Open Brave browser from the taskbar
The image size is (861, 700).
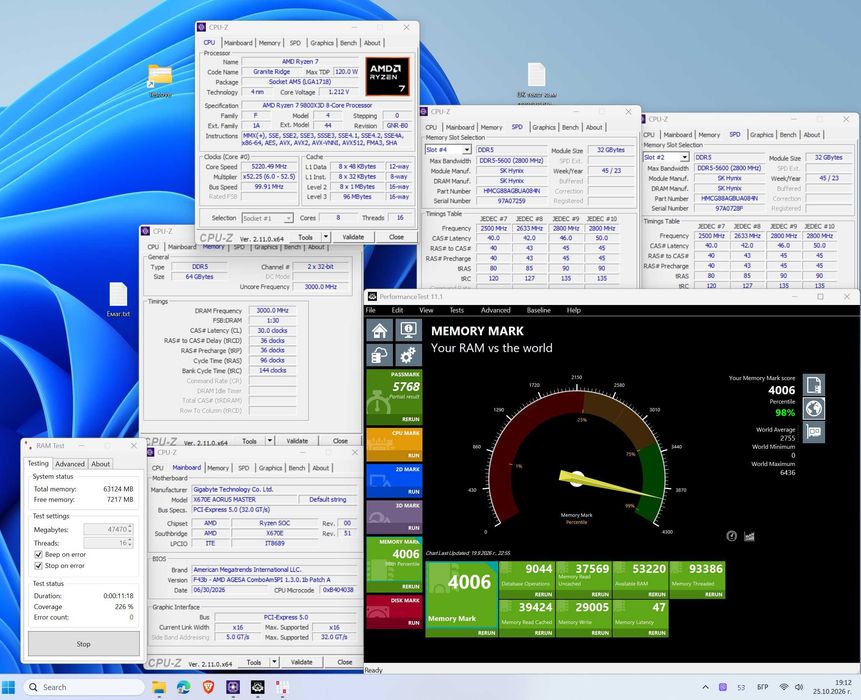[x=209, y=687]
